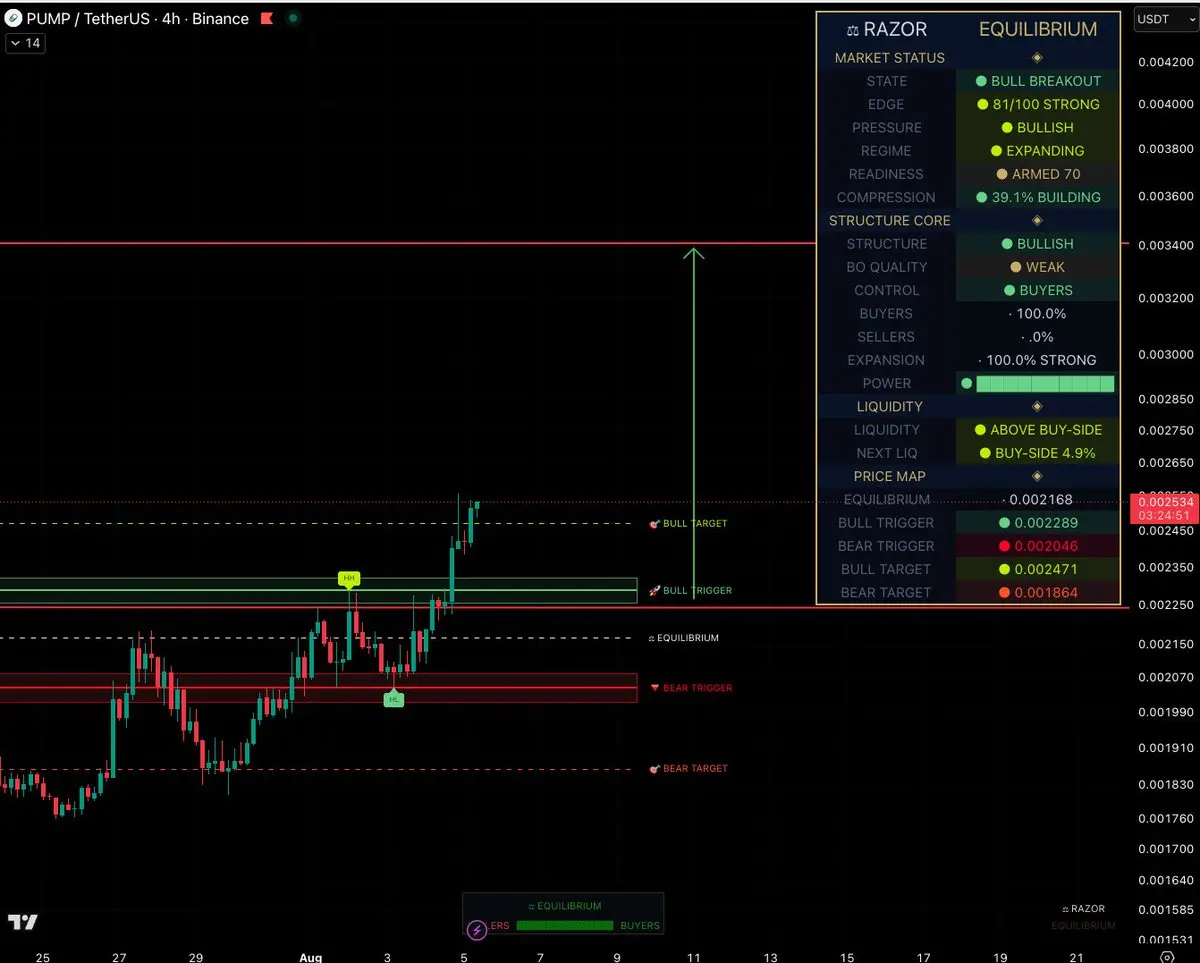1200x963 pixels.
Task: Click the red flag icon beside Binance
Action: tap(267, 19)
